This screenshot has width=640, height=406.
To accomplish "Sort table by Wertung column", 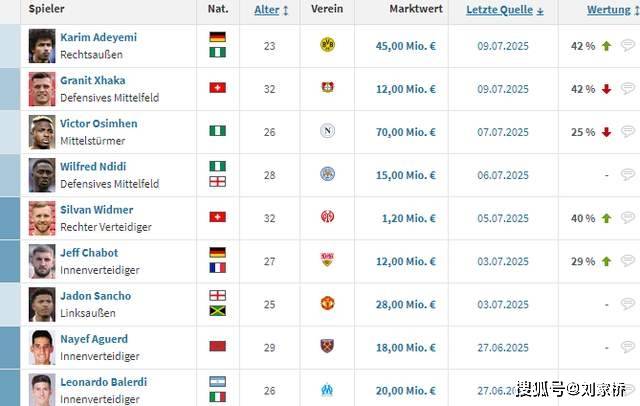I will [x=612, y=10].
